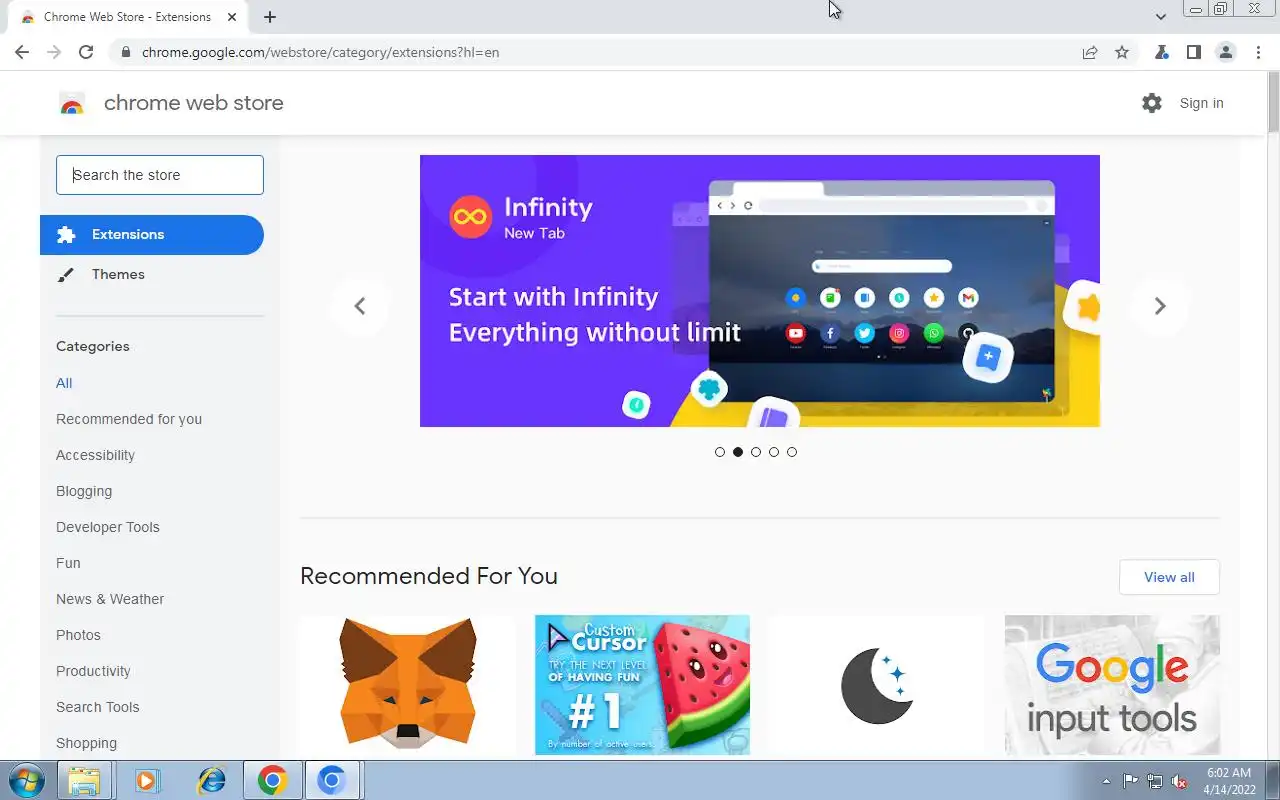Open the clock showing 6:02 AM
Screen dimensions: 1280x800
coord(1229,781)
